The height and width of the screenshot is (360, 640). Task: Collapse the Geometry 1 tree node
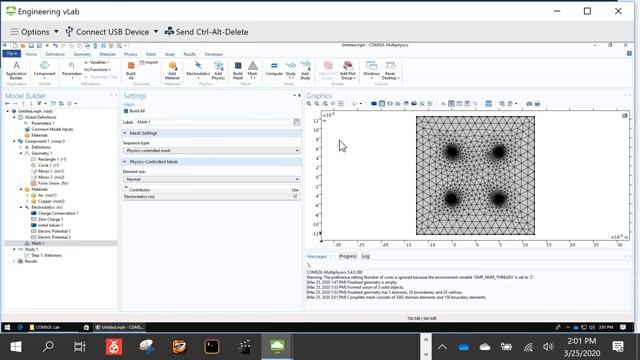[x=21, y=153]
